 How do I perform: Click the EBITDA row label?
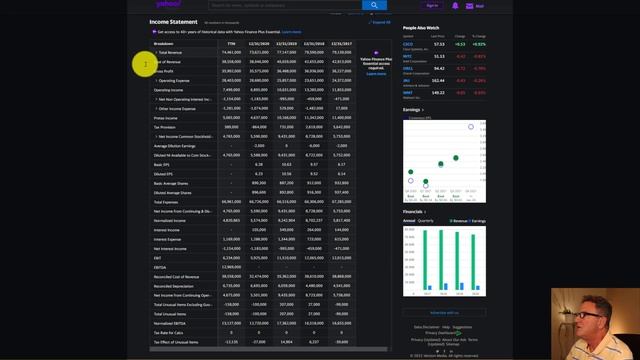[160, 267]
